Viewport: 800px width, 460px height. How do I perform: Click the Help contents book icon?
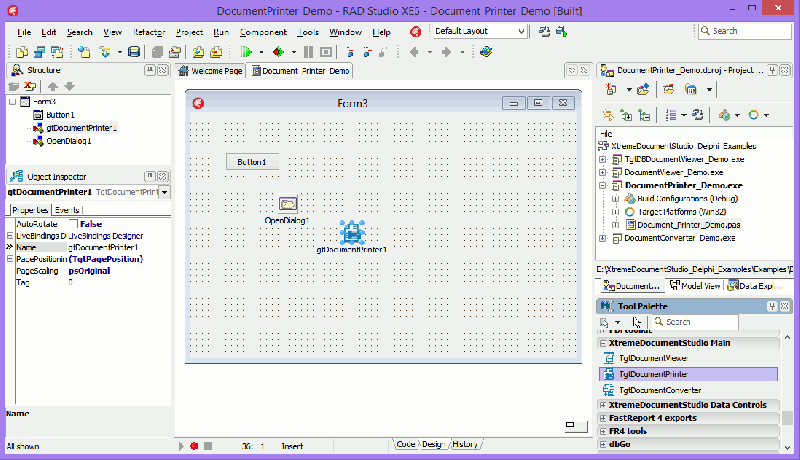click(x=486, y=52)
